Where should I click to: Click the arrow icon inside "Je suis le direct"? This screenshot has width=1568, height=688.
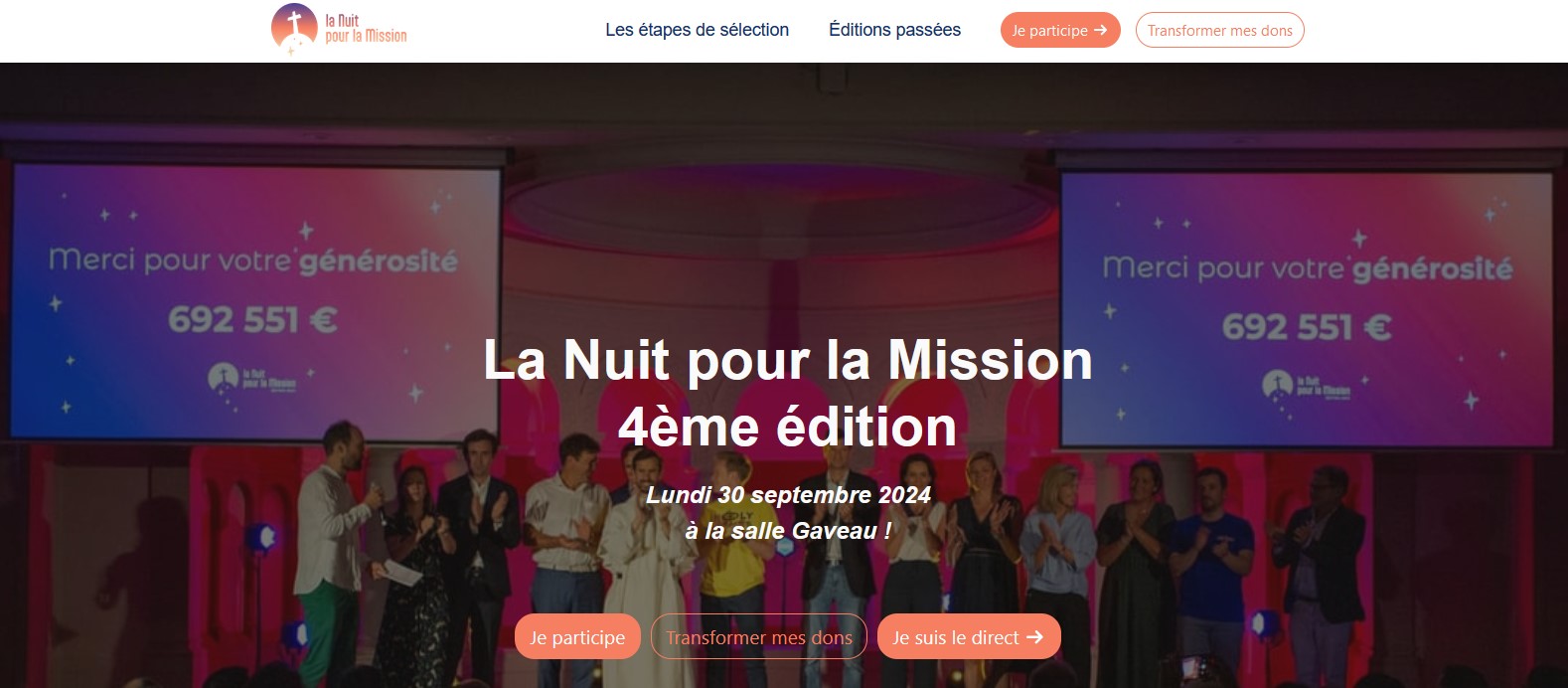1034,637
